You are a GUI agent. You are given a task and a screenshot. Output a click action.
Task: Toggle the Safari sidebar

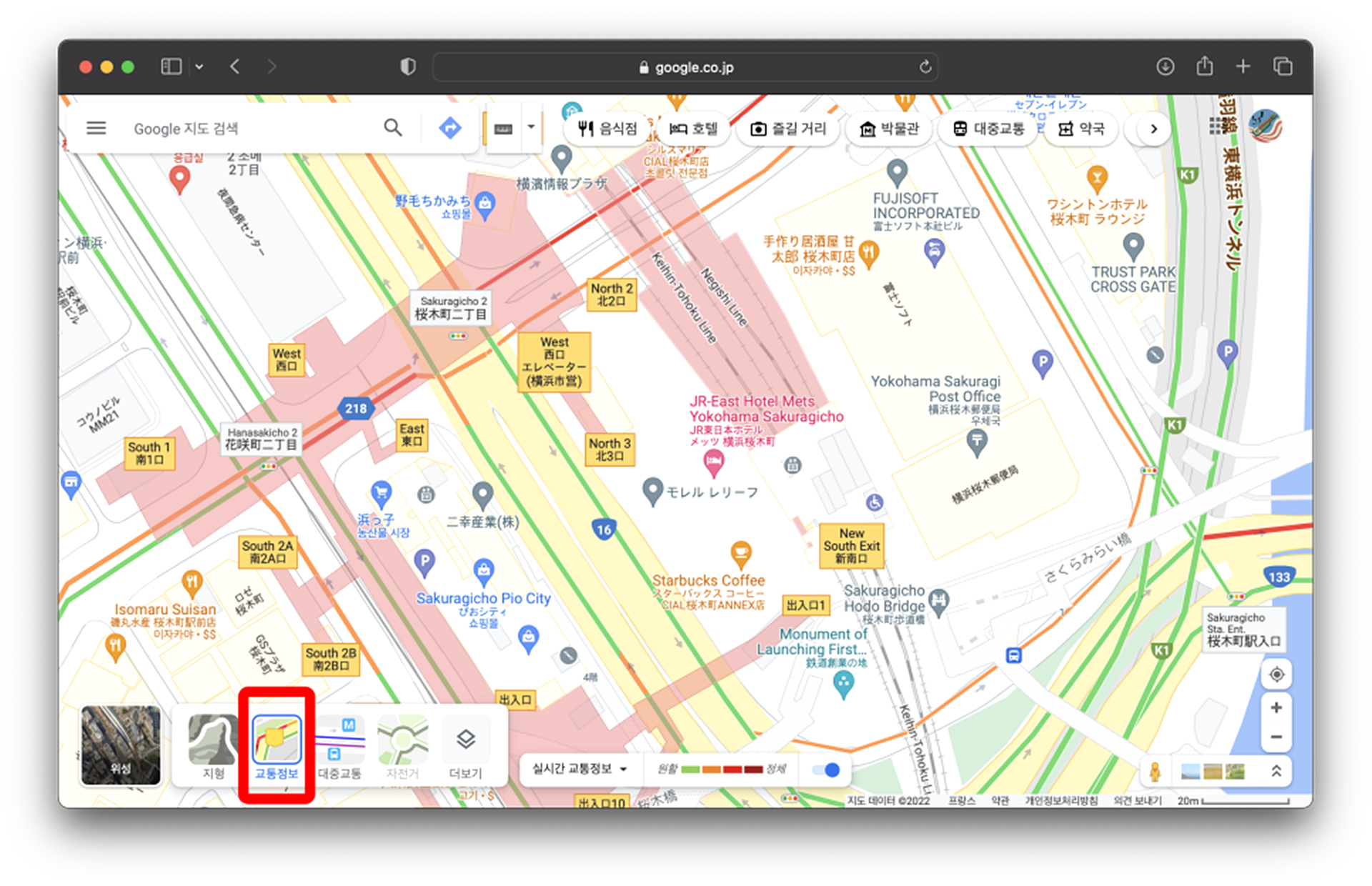[171, 66]
